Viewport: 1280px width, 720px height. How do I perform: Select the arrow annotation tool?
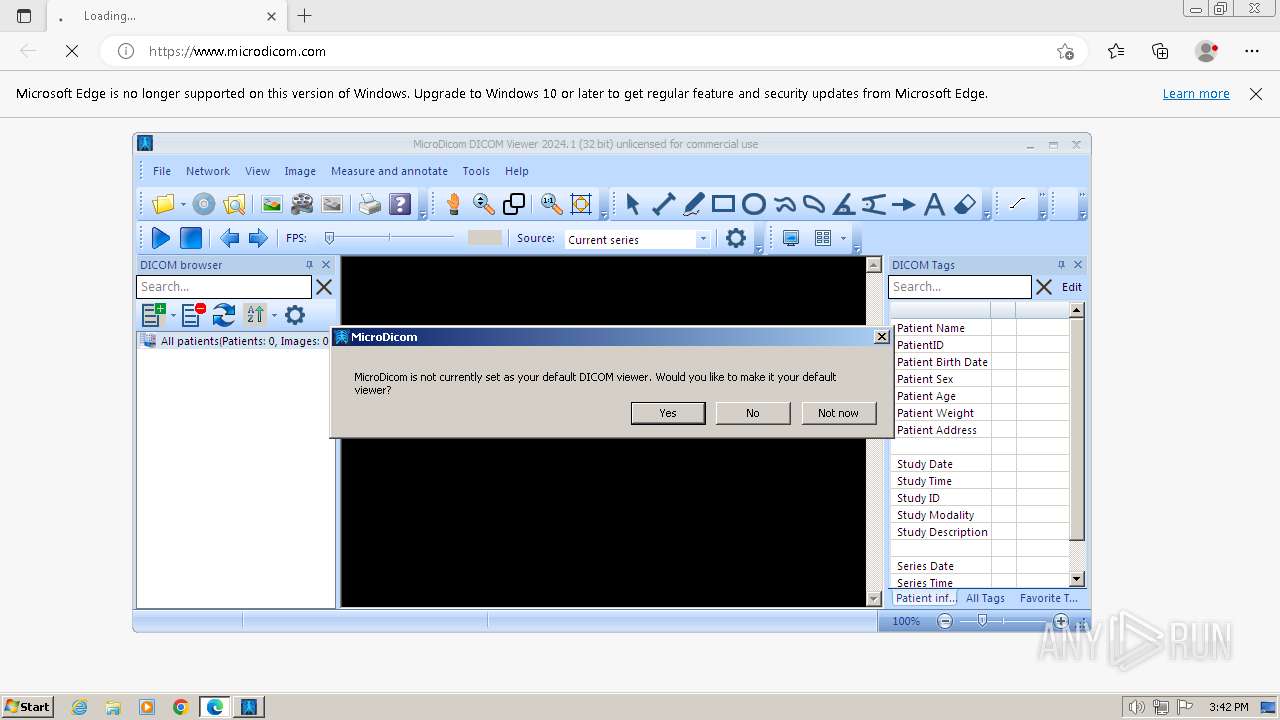[903, 204]
